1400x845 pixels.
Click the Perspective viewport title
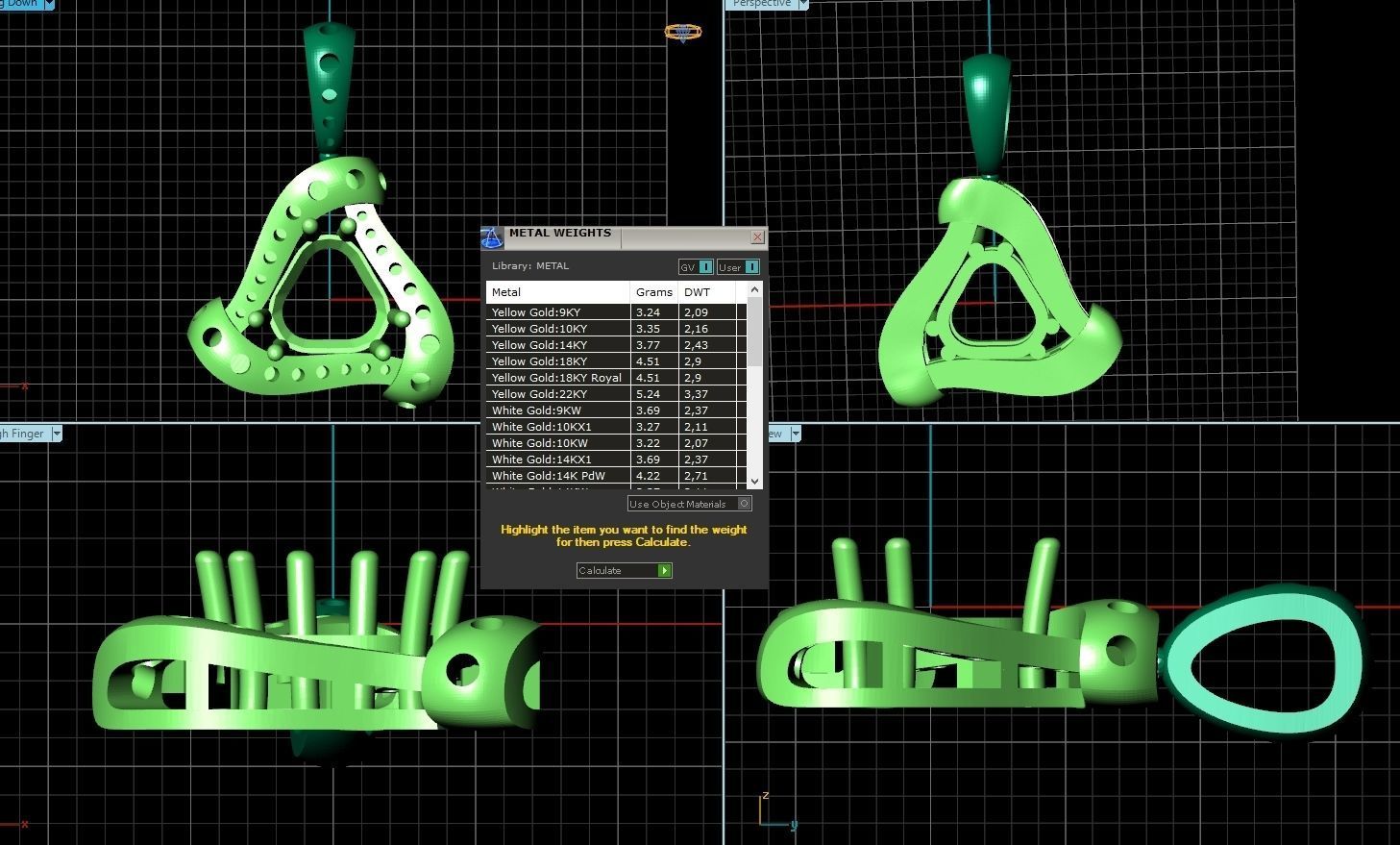pyautogui.click(x=762, y=4)
